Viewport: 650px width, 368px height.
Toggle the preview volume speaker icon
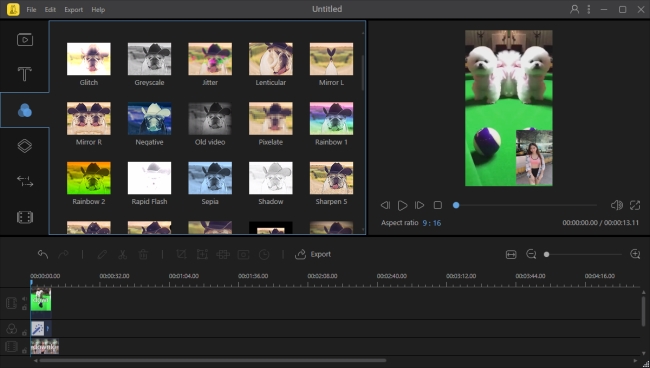tap(616, 205)
